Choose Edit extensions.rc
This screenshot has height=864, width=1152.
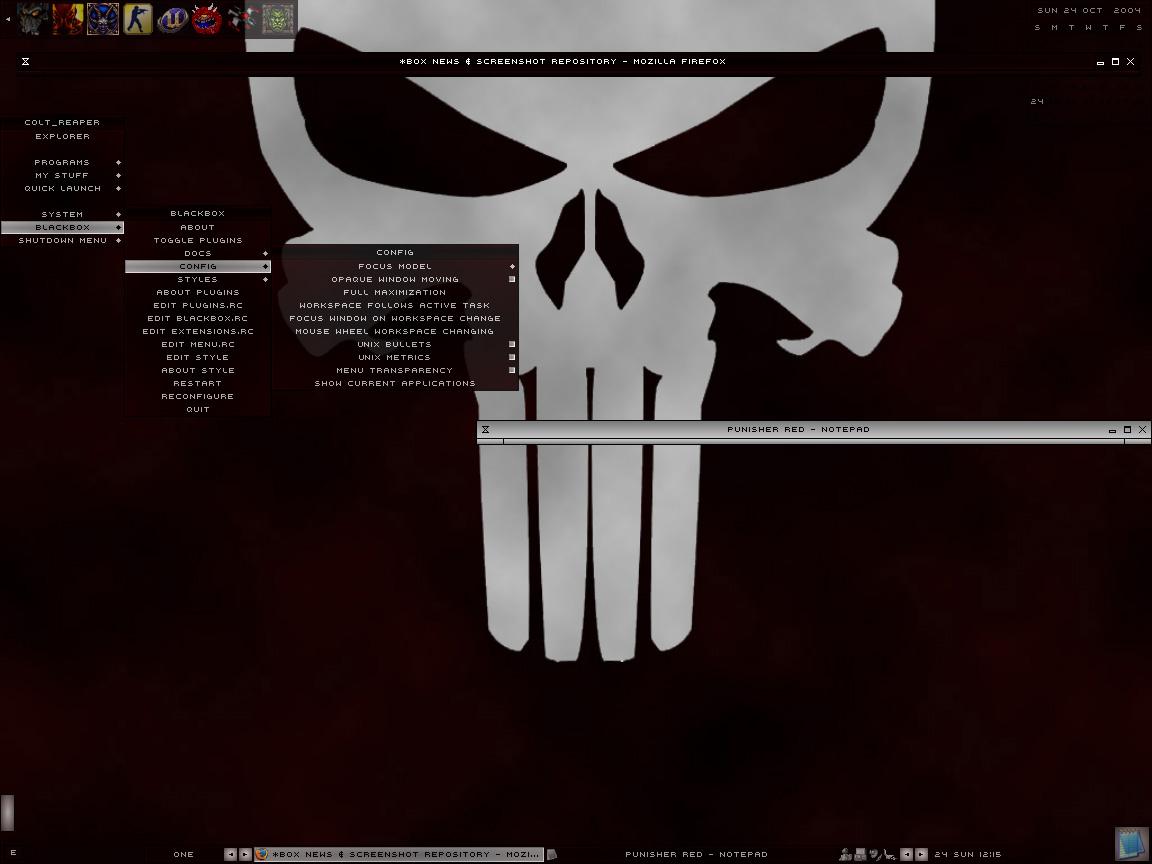(198, 332)
